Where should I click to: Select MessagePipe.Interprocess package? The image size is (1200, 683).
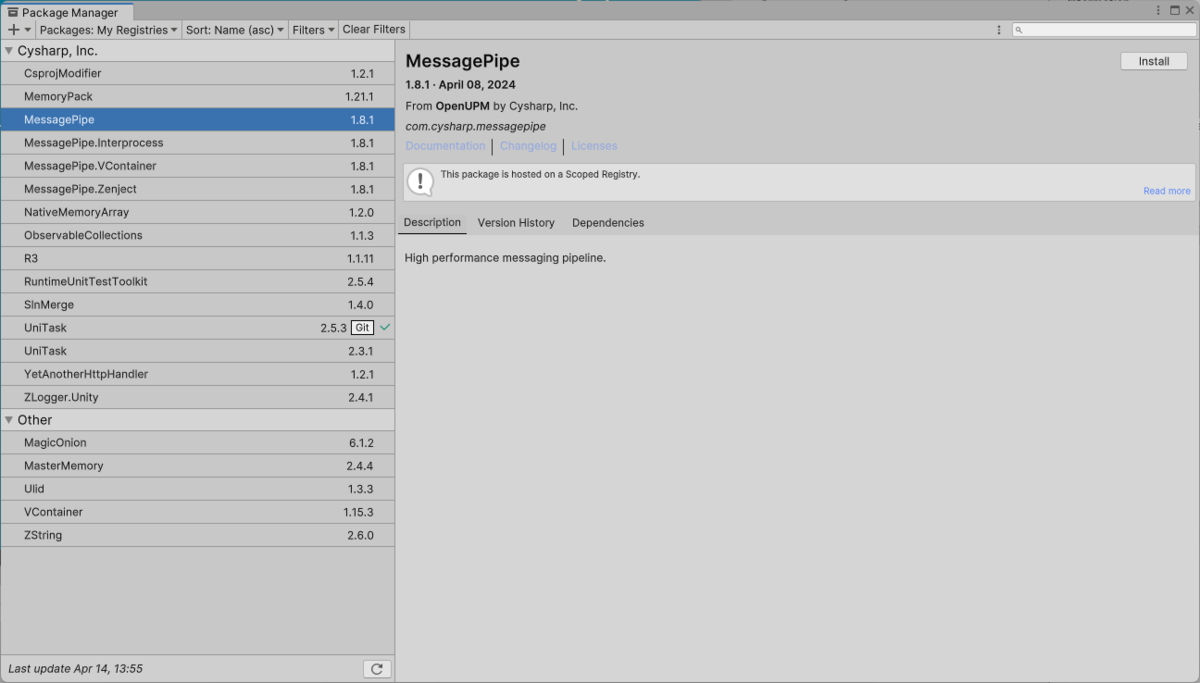[197, 143]
